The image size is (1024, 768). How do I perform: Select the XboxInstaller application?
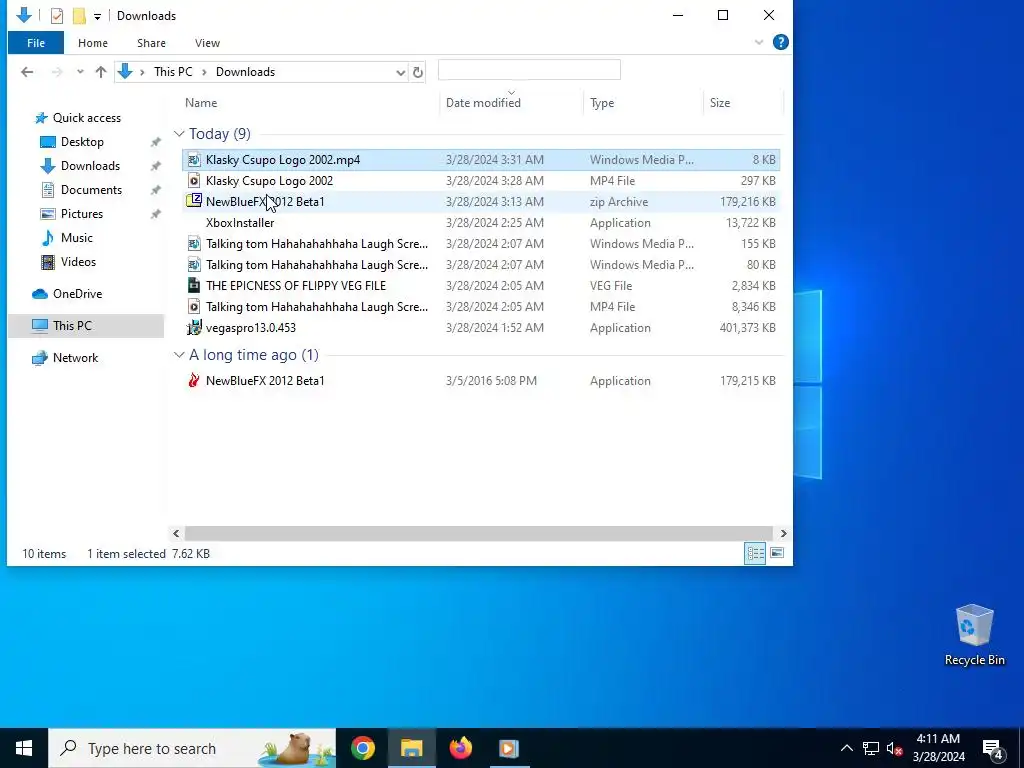point(481,223)
